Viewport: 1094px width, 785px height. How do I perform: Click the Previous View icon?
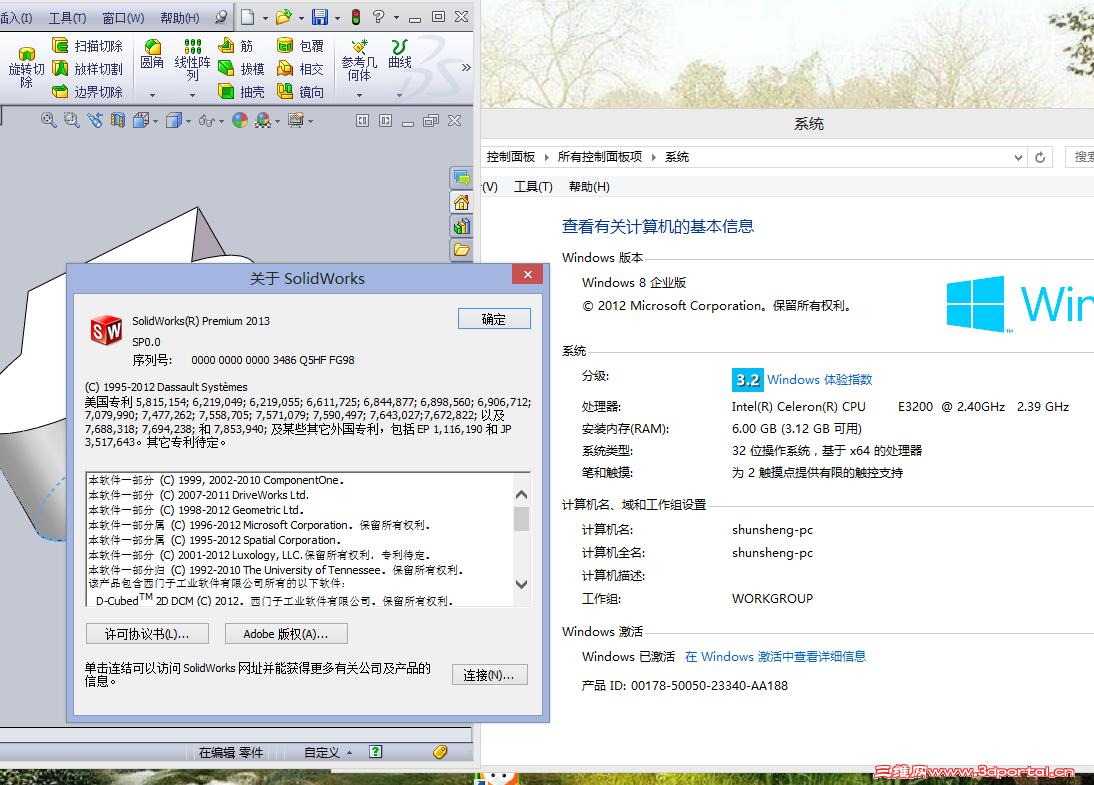(95, 120)
